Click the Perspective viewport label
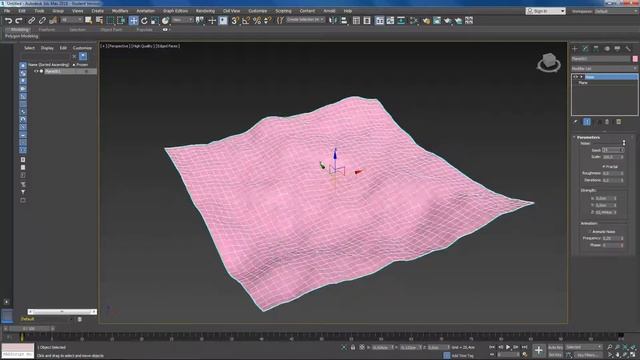Viewport: 640px width, 360px height. [119, 46]
